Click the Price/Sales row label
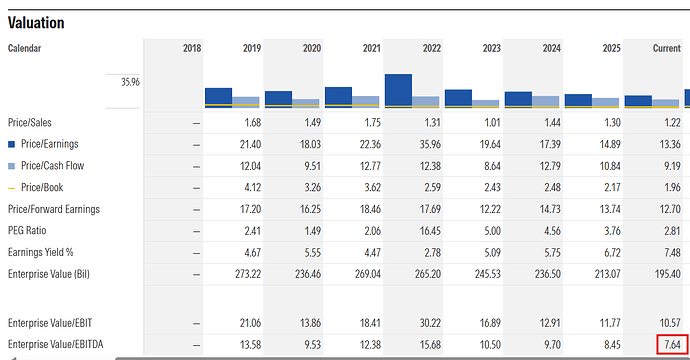 [x=29, y=122]
